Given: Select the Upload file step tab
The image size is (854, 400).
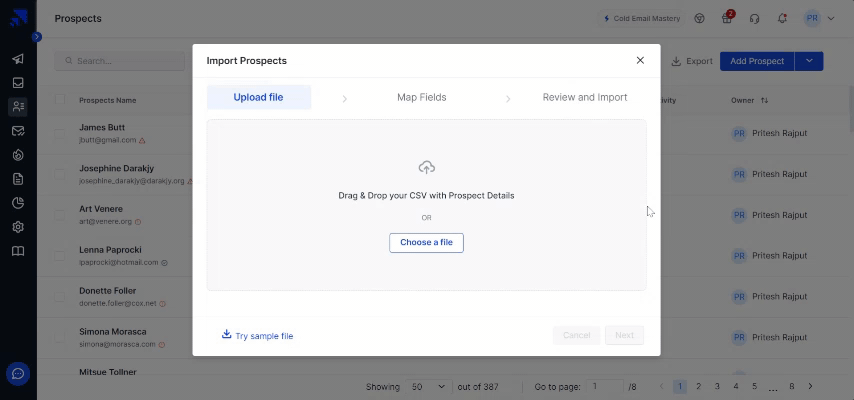Looking at the screenshot, I should tap(258, 97).
